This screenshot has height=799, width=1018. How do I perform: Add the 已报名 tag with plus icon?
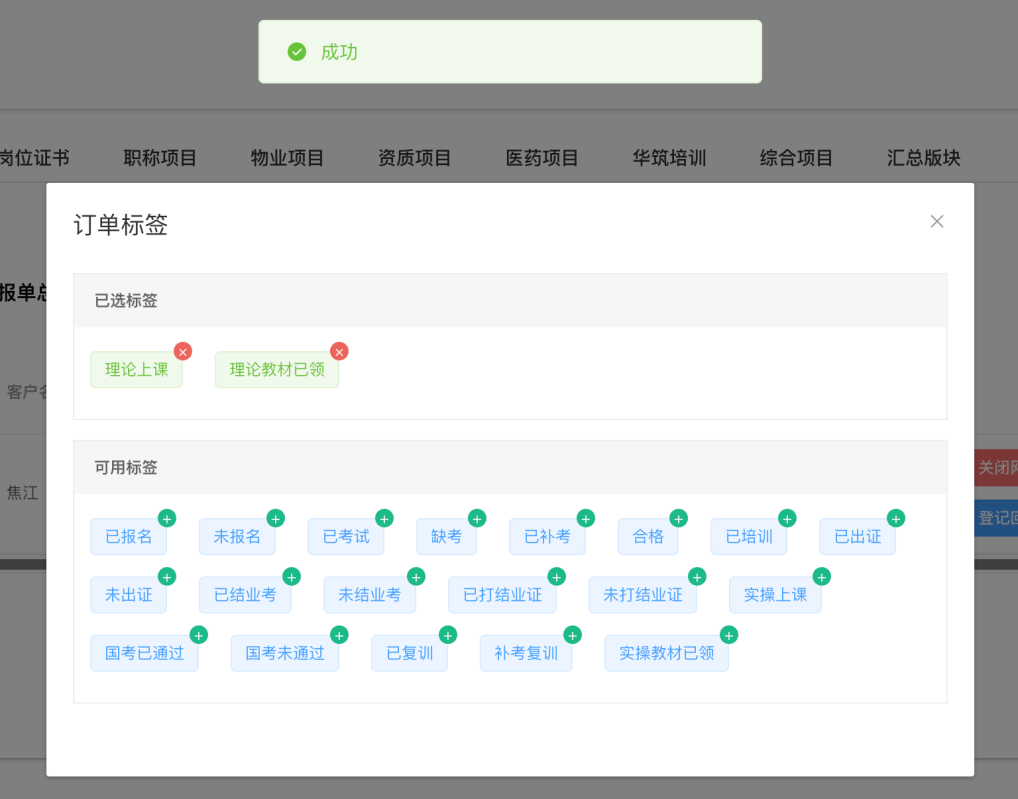tap(167, 518)
